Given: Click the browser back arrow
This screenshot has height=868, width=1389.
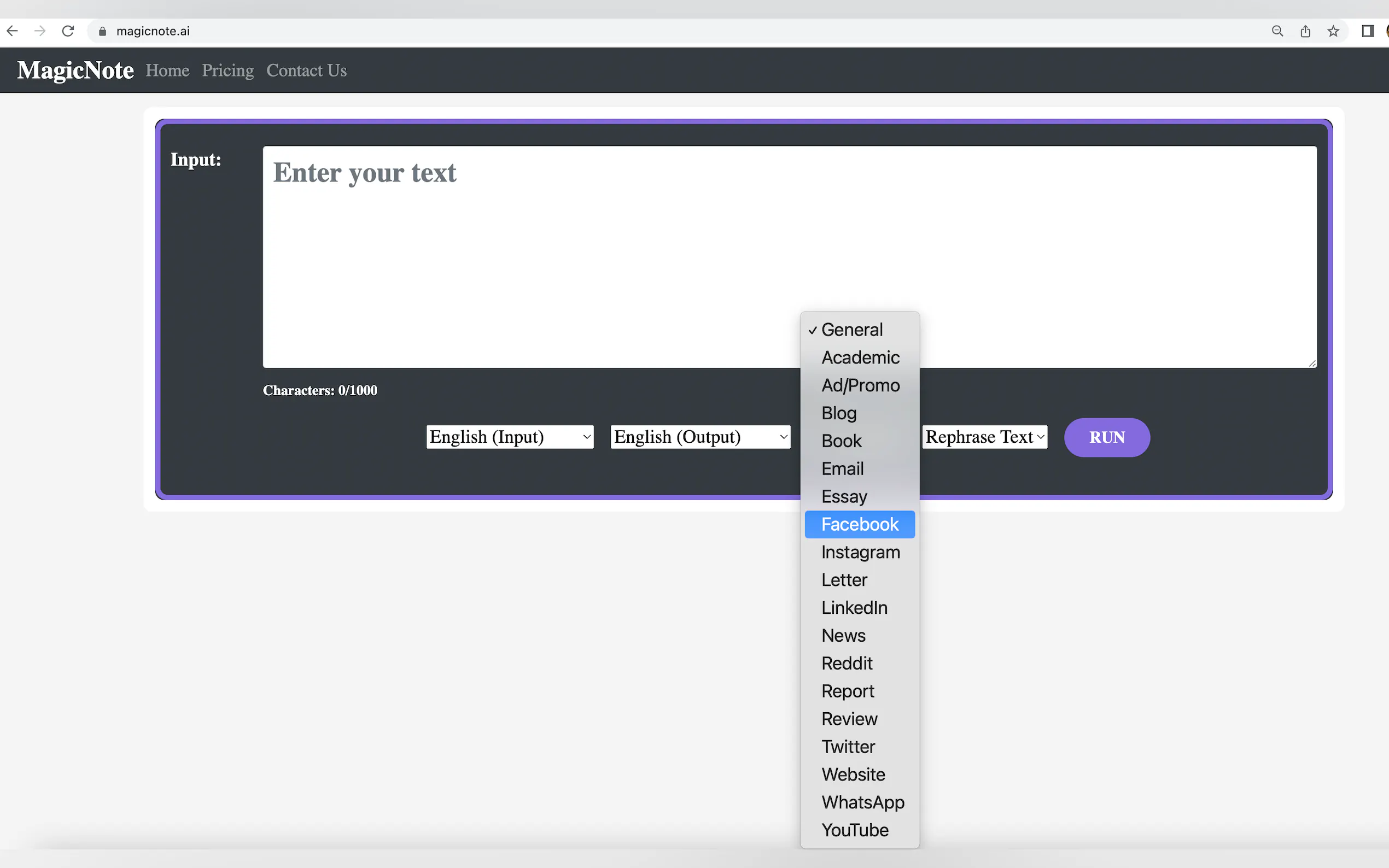Looking at the screenshot, I should 12,31.
